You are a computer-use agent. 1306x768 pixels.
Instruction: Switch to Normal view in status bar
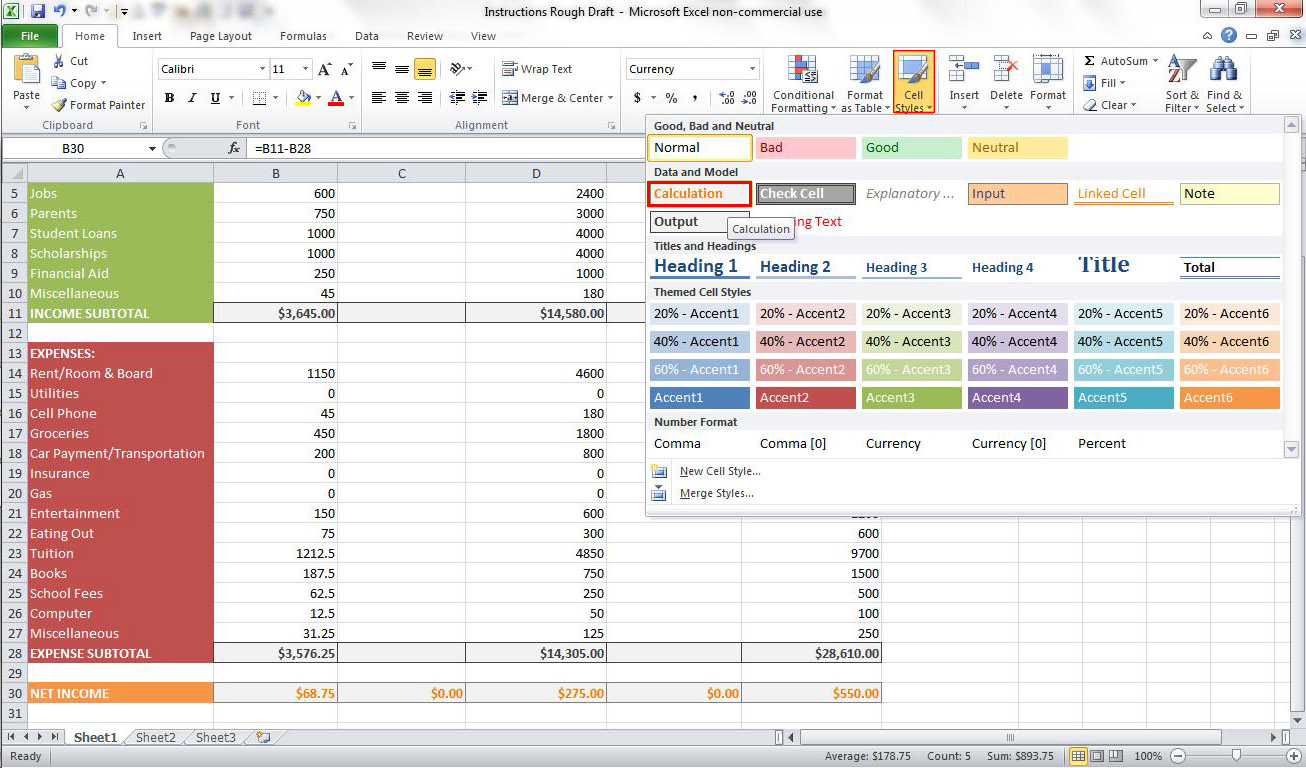1078,756
